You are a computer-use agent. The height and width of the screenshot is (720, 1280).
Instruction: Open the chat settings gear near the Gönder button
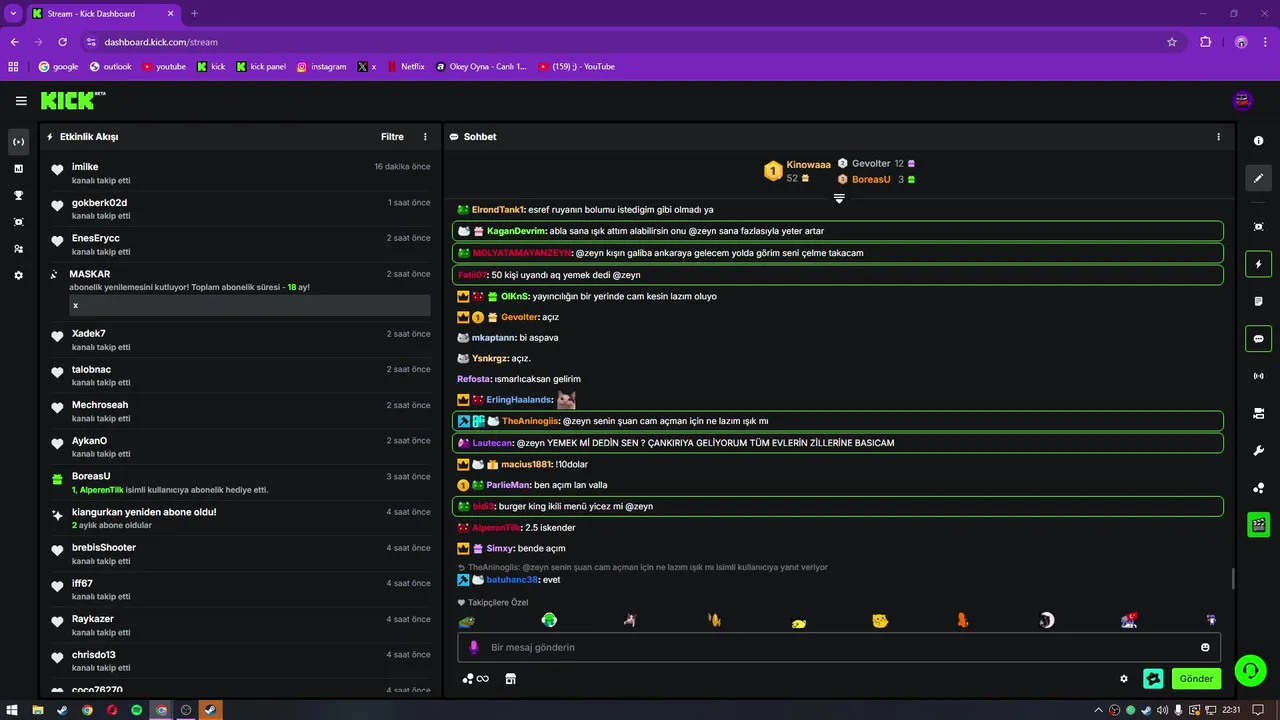click(x=1124, y=678)
